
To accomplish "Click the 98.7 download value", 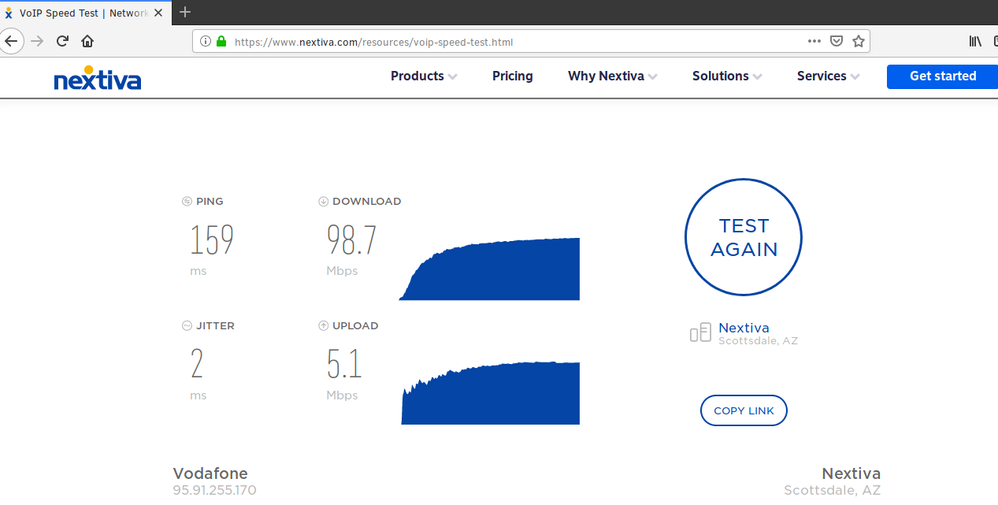I will click(x=351, y=240).
